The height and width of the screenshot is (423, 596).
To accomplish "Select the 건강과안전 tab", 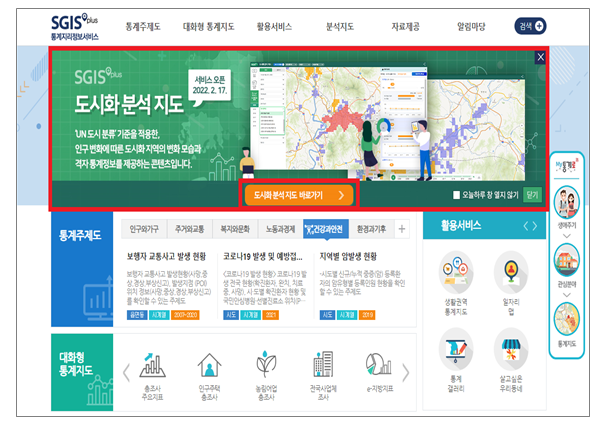I will click(x=326, y=229).
